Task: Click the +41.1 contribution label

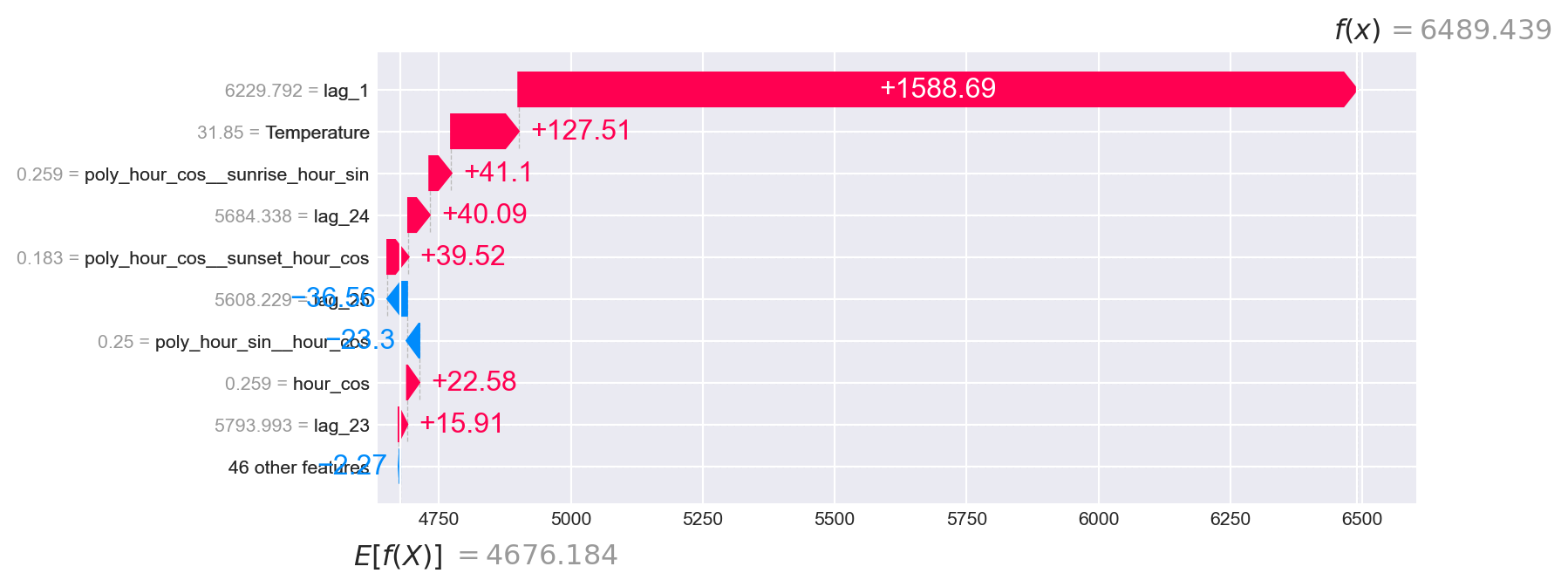Action: coord(498,173)
